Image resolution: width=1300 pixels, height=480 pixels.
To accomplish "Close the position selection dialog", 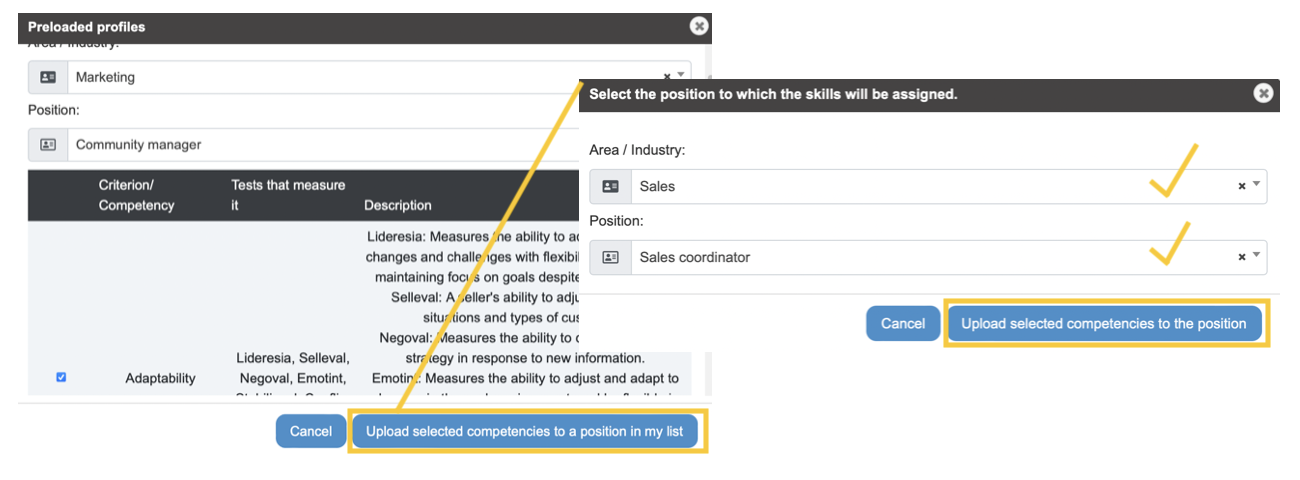I will [x=1263, y=93].
